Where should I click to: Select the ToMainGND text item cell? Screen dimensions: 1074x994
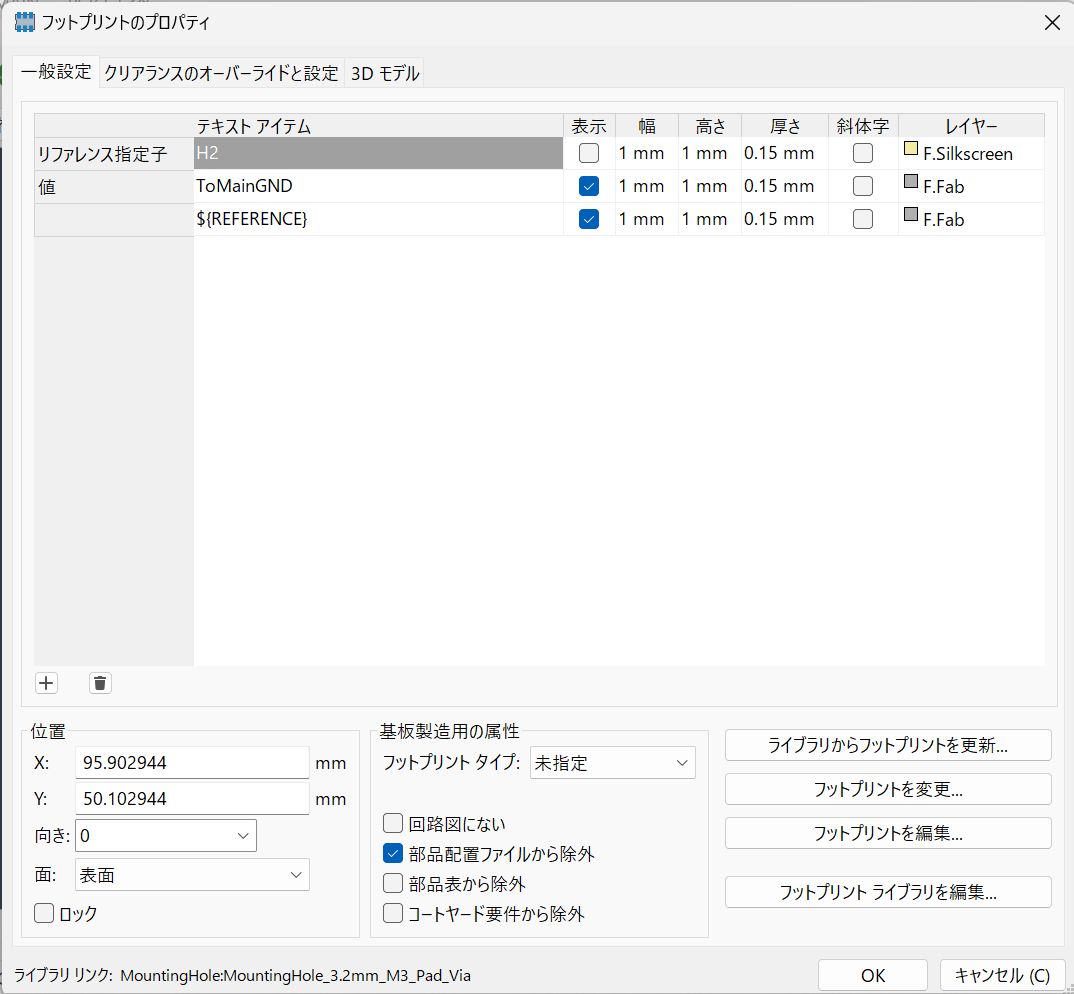[378, 186]
